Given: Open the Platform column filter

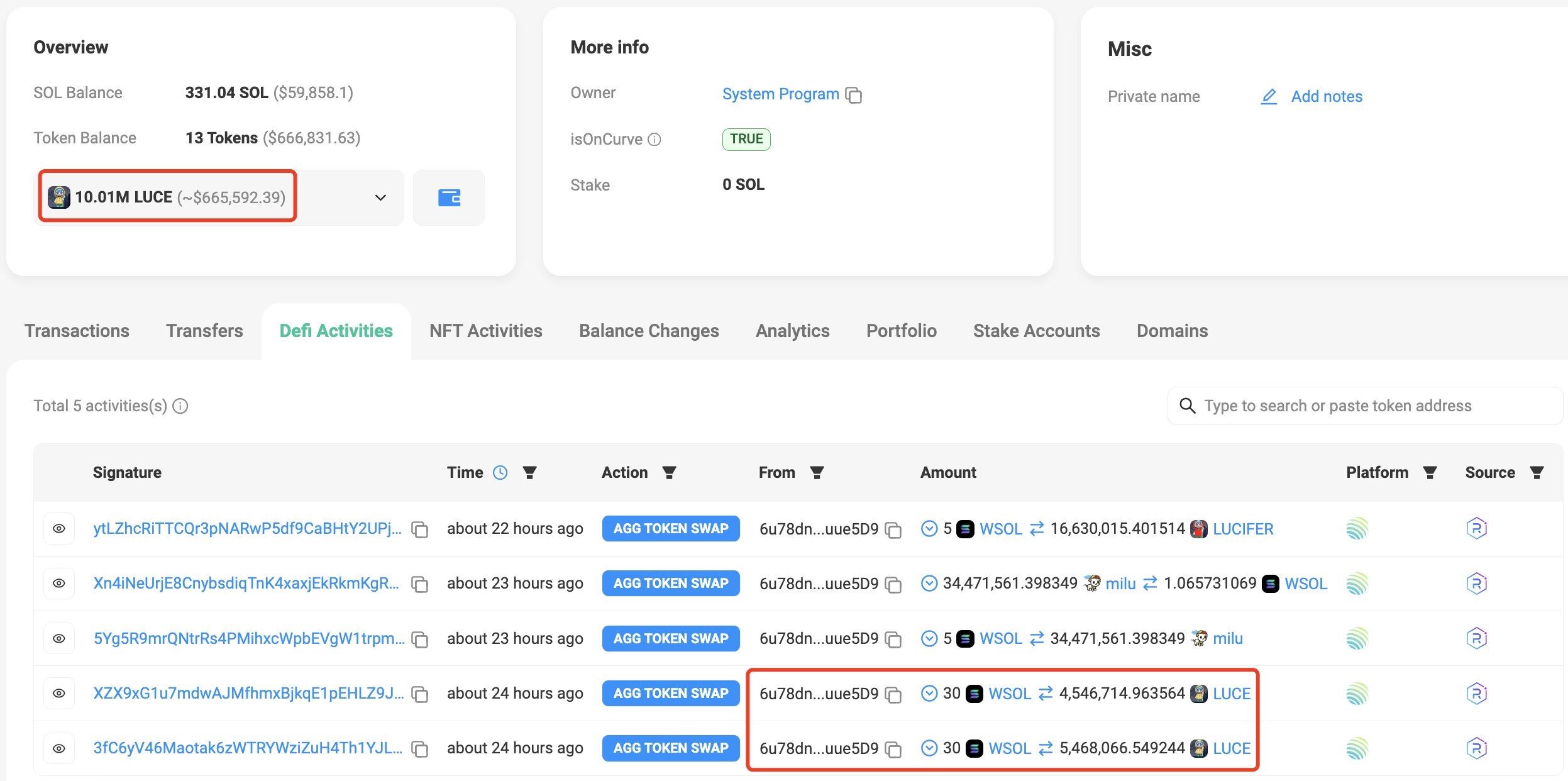Looking at the screenshot, I should click(1430, 472).
